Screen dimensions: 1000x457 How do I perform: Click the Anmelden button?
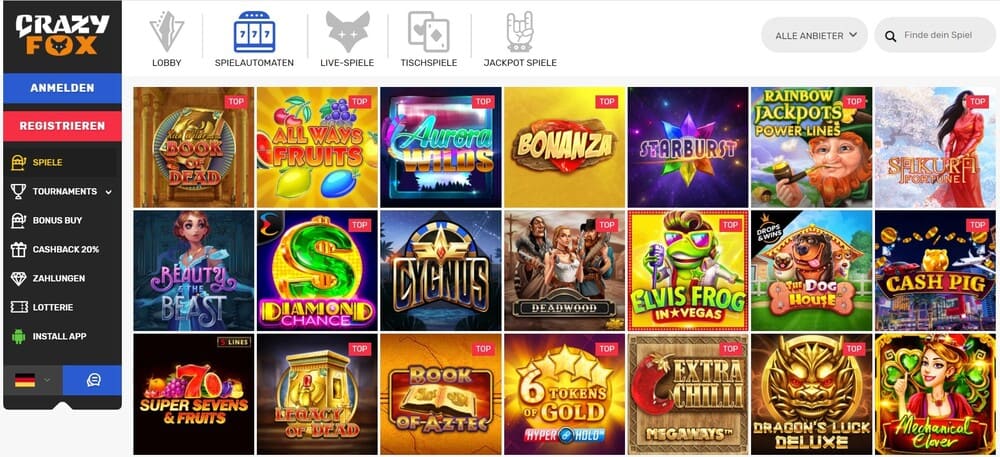point(62,88)
